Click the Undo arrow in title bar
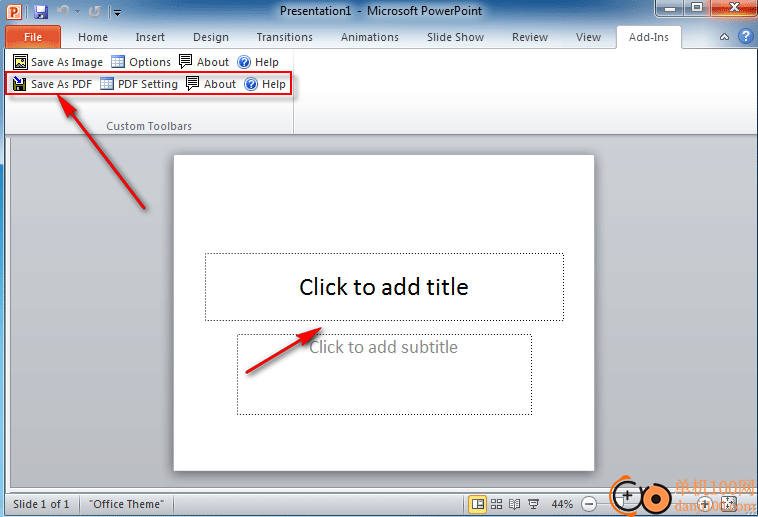 [x=63, y=11]
